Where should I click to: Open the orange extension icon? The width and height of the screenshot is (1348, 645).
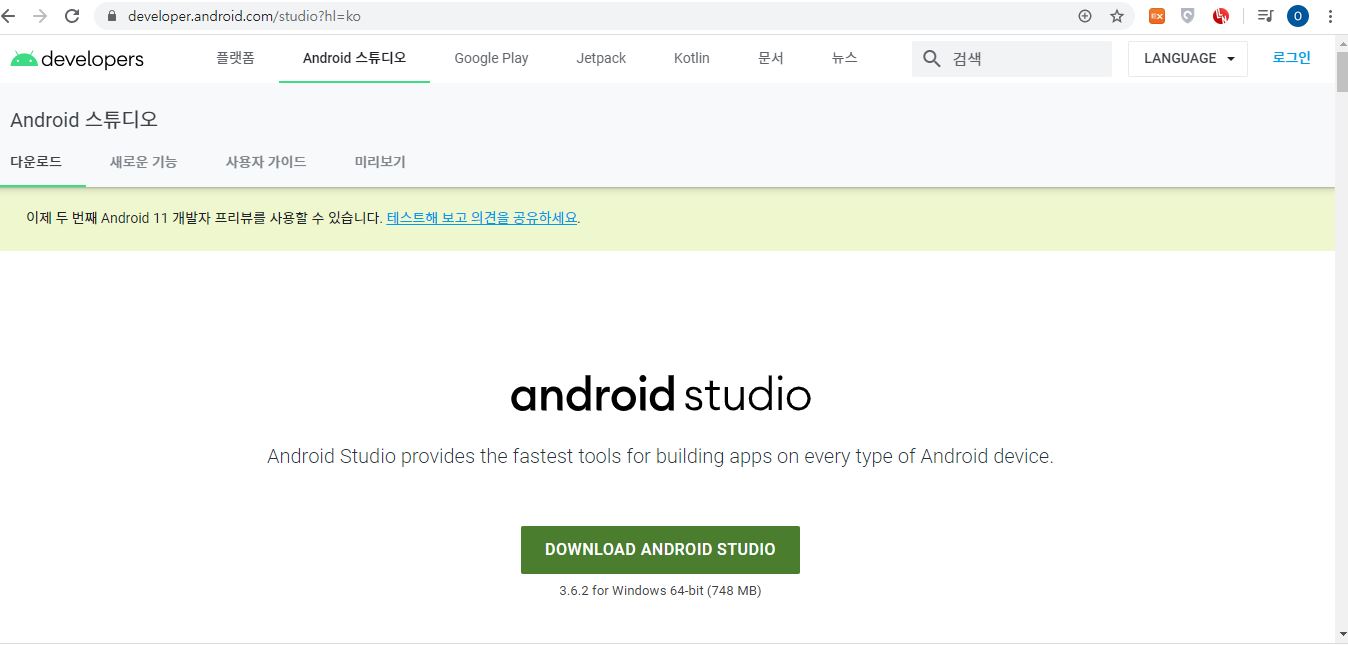click(1157, 16)
